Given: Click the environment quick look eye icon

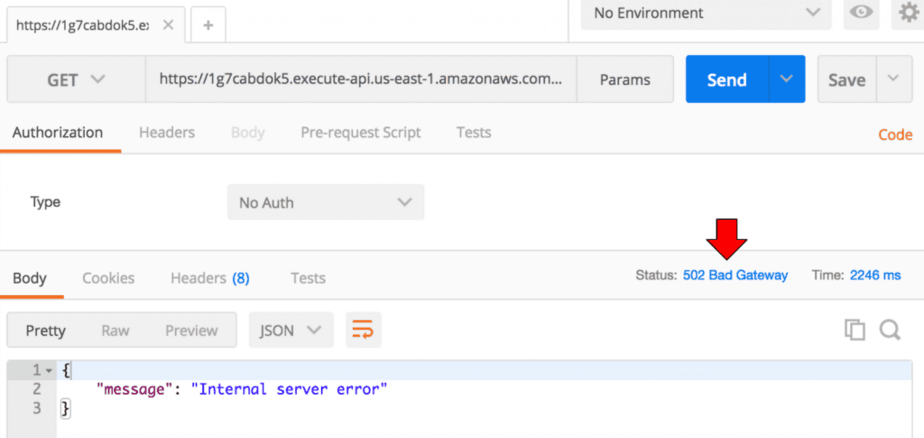Looking at the screenshot, I should click(x=859, y=13).
